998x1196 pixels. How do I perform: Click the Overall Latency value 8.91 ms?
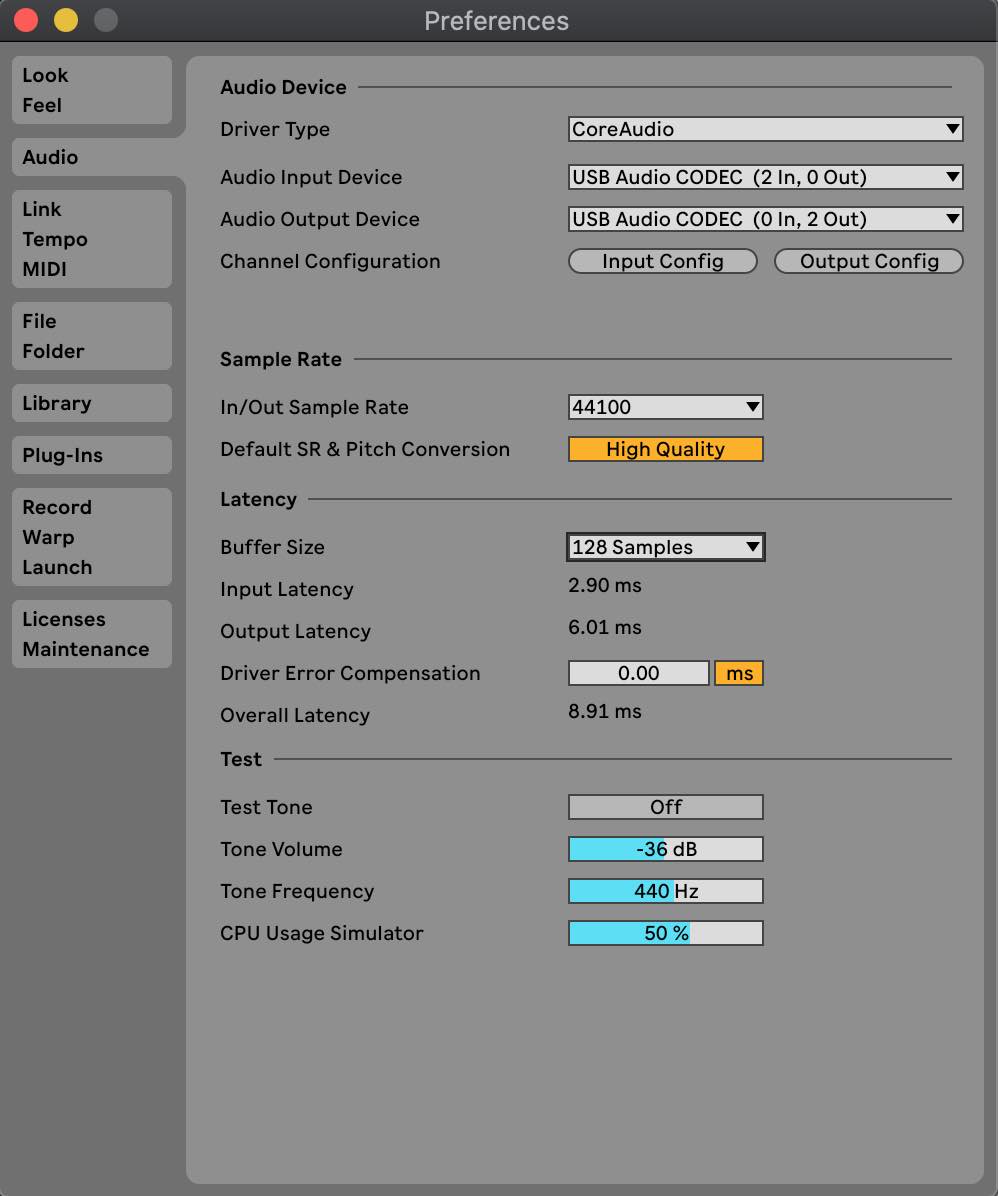coord(604,712)
